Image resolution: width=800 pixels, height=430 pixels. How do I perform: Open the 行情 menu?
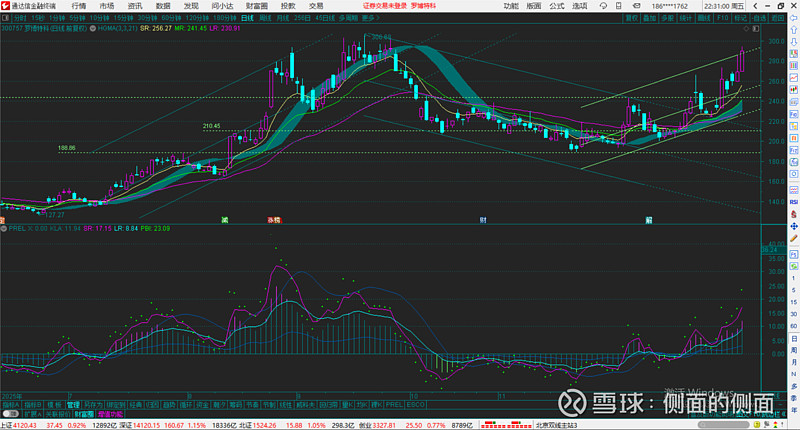[79, 6]
